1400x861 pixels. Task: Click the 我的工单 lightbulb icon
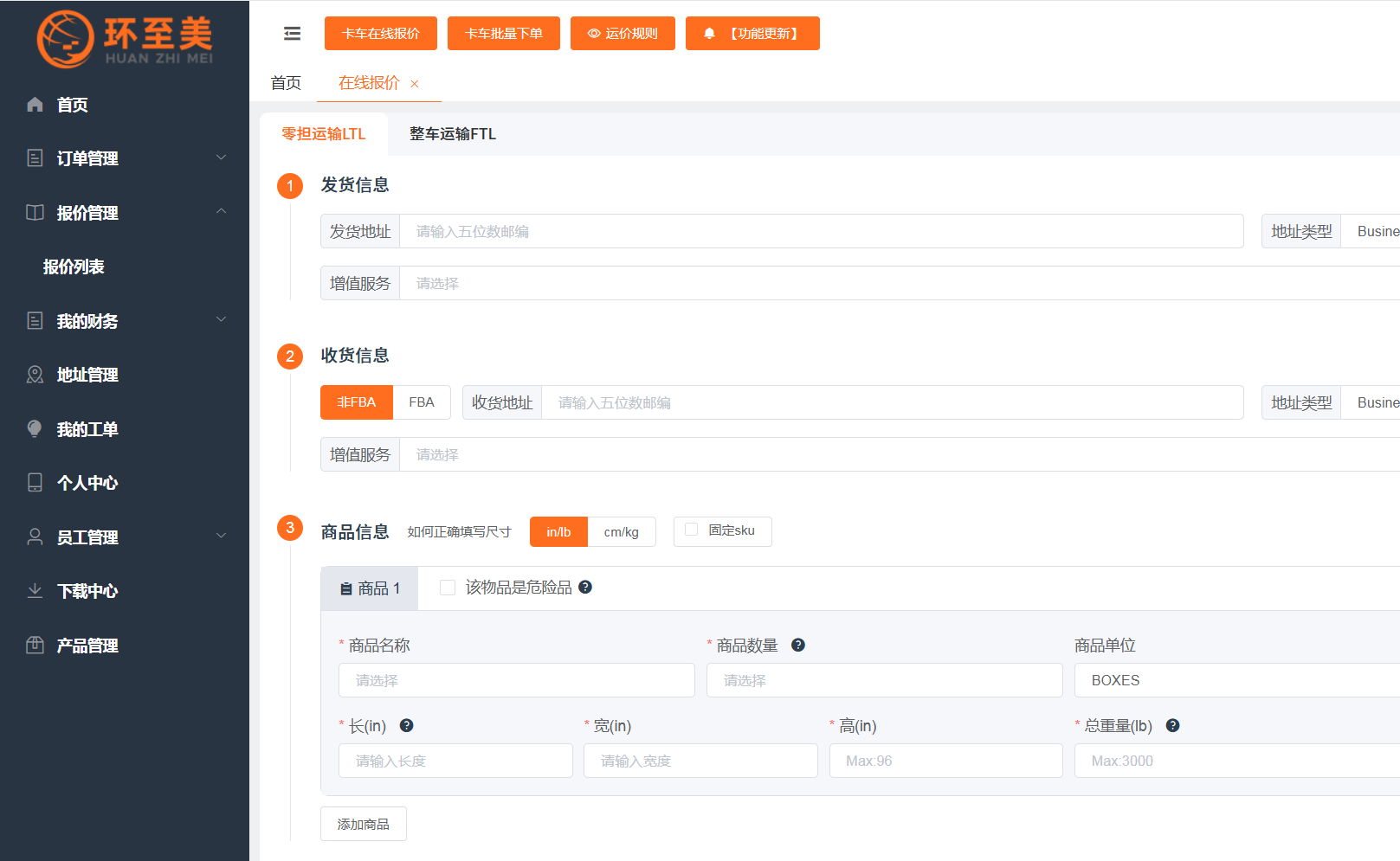35,429
